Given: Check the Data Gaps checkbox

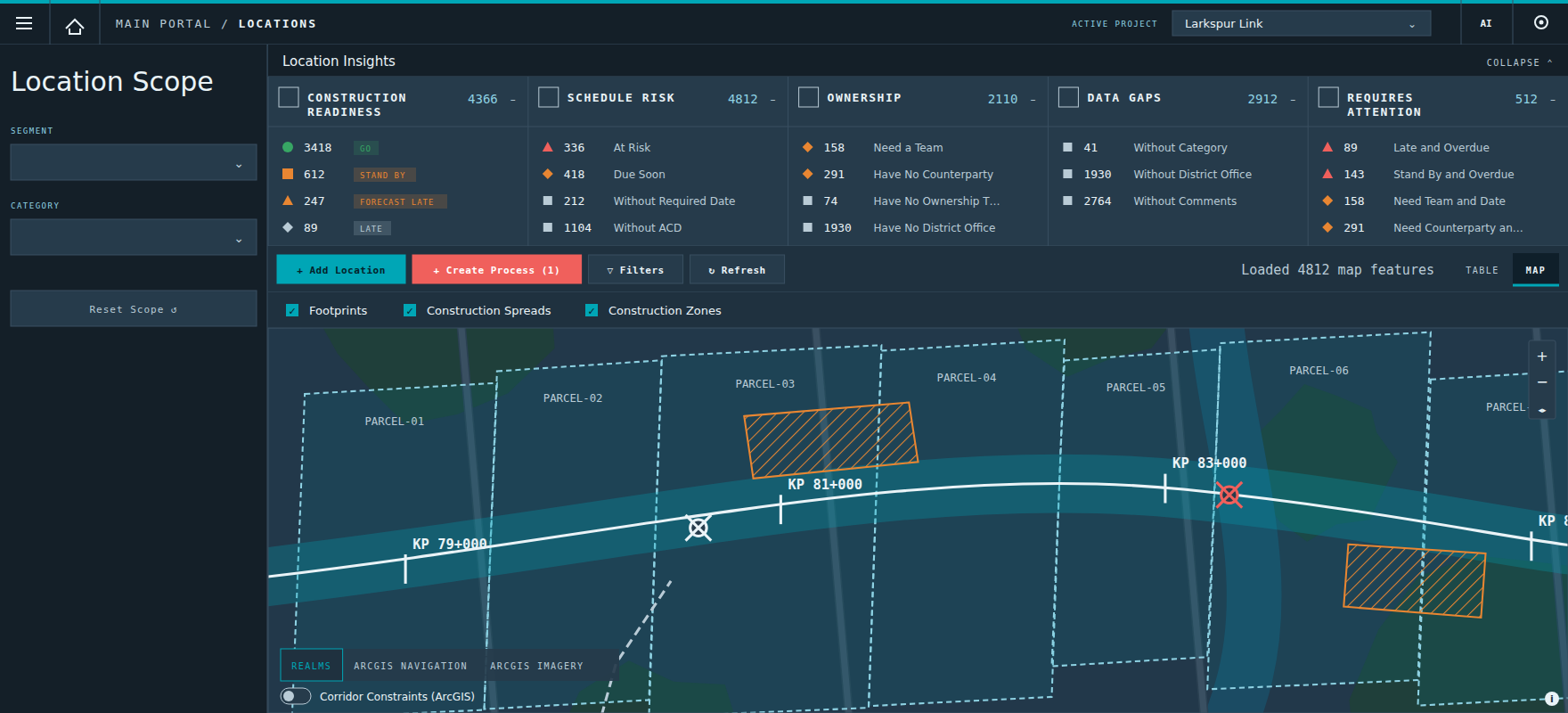Looking at the screenshot, I should click(1068, 97).
